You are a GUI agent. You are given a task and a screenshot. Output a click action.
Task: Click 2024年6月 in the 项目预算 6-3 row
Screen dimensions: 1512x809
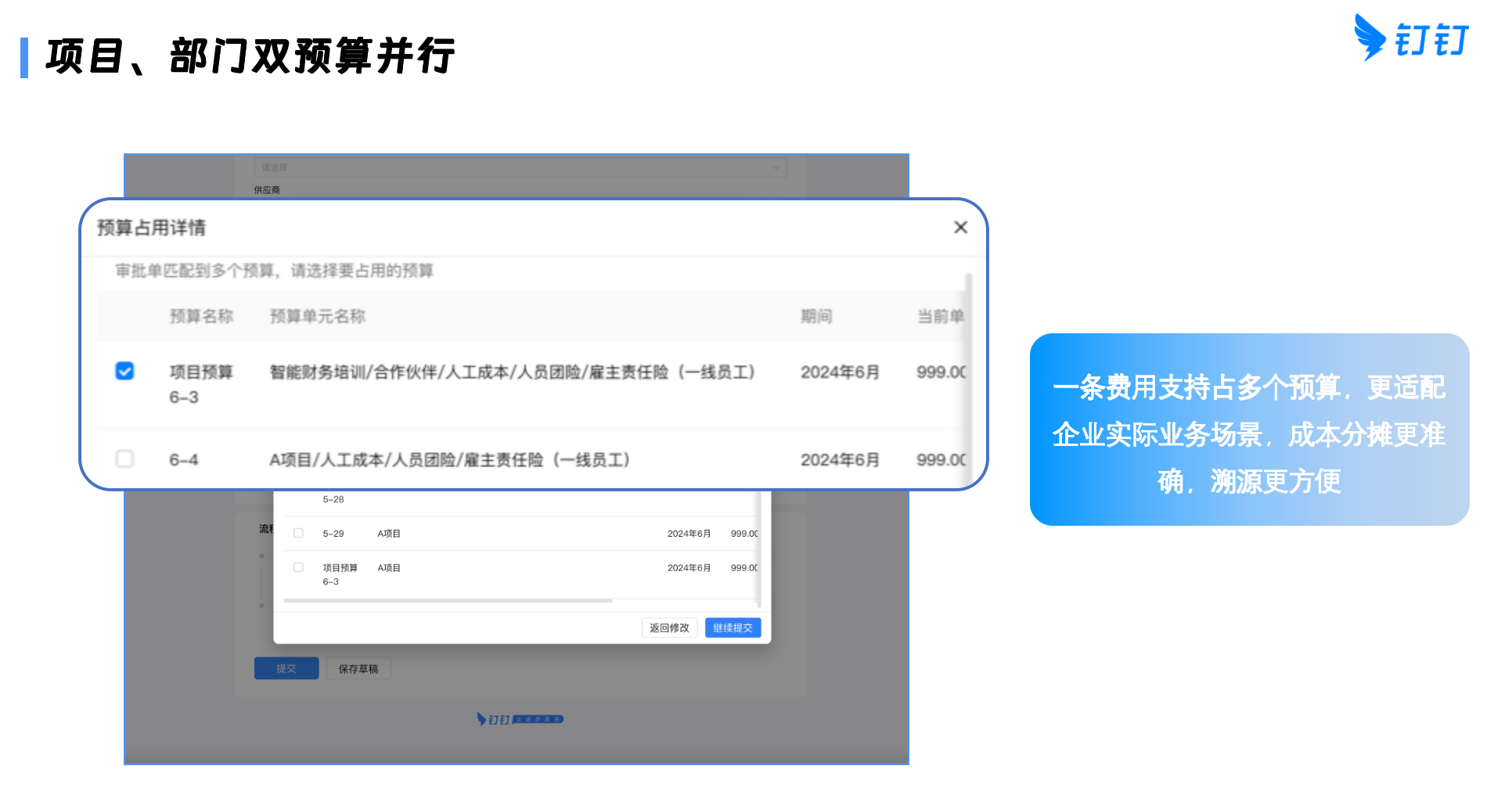point(840,372)
